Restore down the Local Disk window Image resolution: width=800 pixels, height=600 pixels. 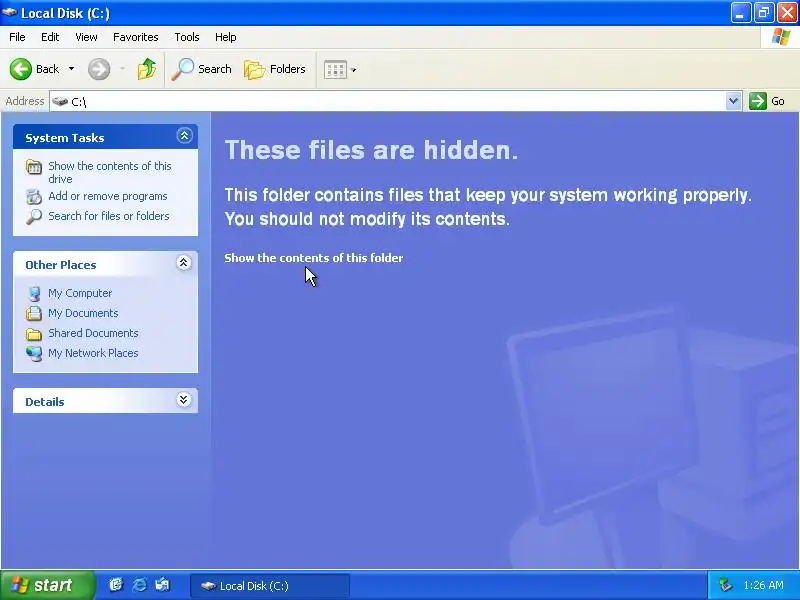[x=763, y=13]
